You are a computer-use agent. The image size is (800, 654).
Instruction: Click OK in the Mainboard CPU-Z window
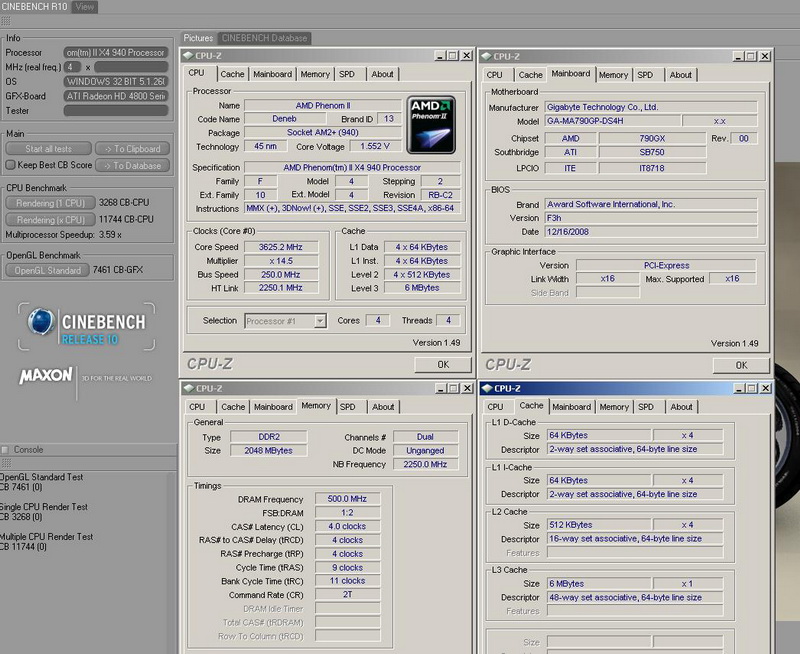pos(741,365)
